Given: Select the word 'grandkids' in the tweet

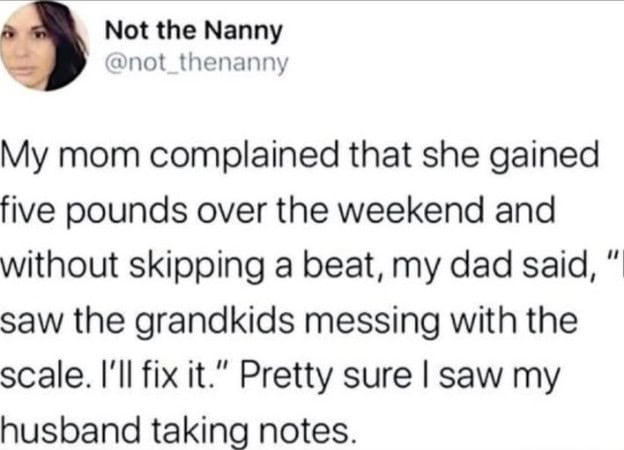Looking at the screenshot, I should (x=216, y=321).
